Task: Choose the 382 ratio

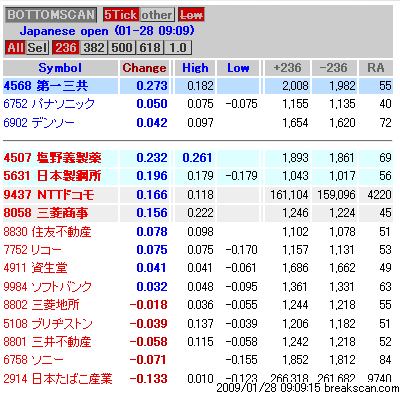Action: coord(94,48)
